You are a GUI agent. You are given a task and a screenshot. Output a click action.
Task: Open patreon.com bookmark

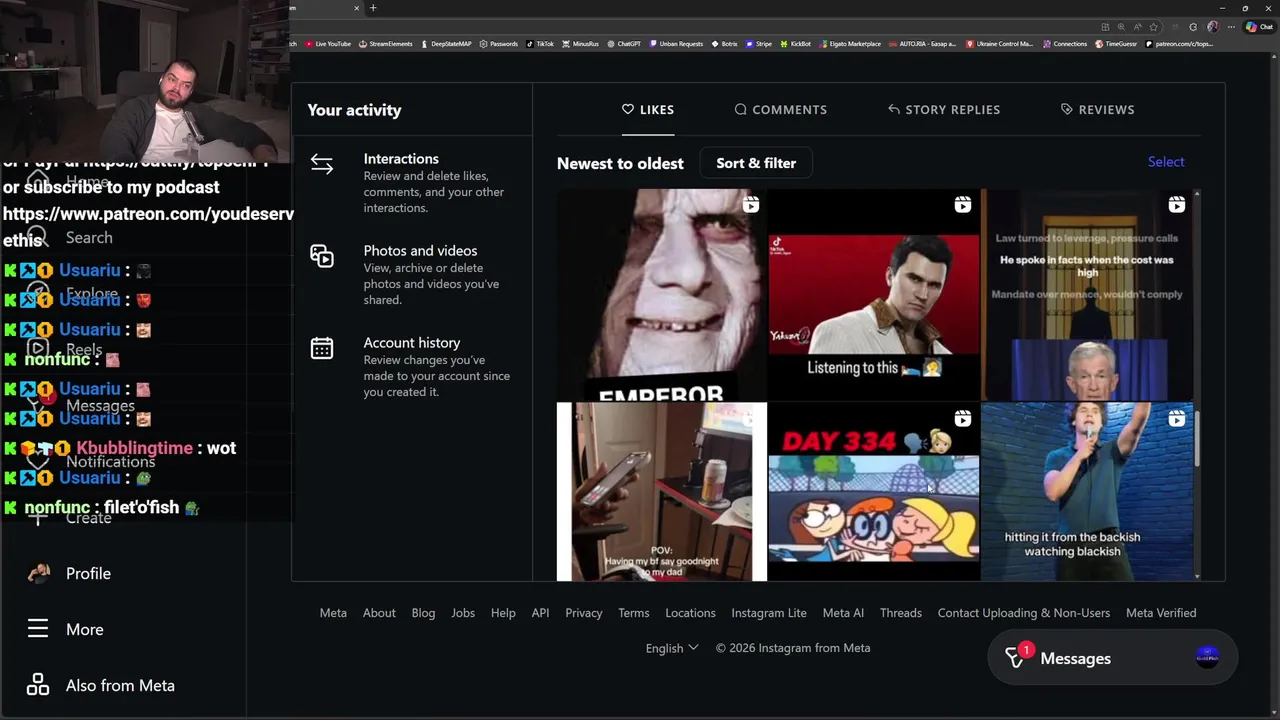pos(1179,44)
